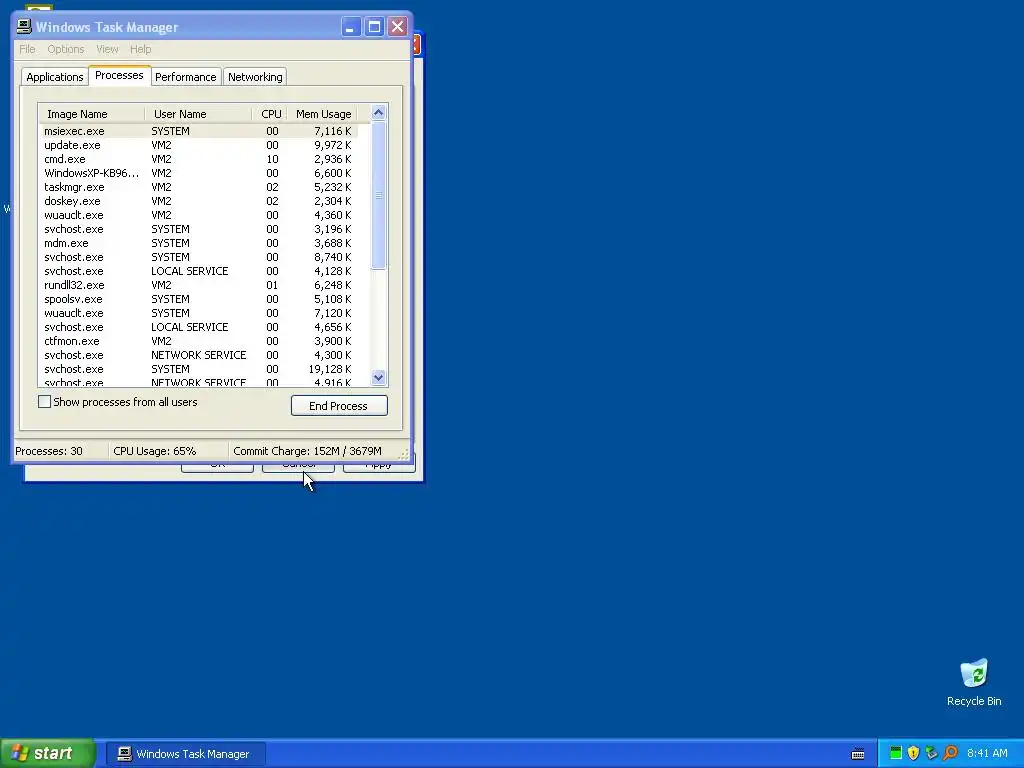Select the Processes tab

point(119,75)
